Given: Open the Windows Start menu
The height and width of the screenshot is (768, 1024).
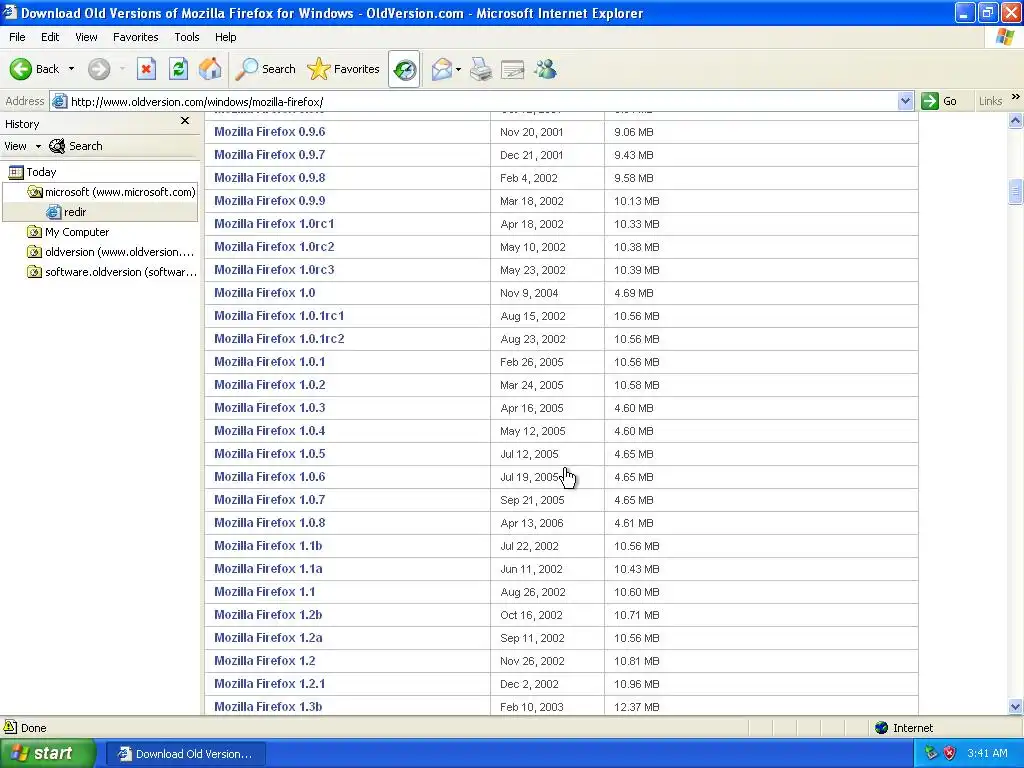Looking at the screenshot, I should point(46,753).
